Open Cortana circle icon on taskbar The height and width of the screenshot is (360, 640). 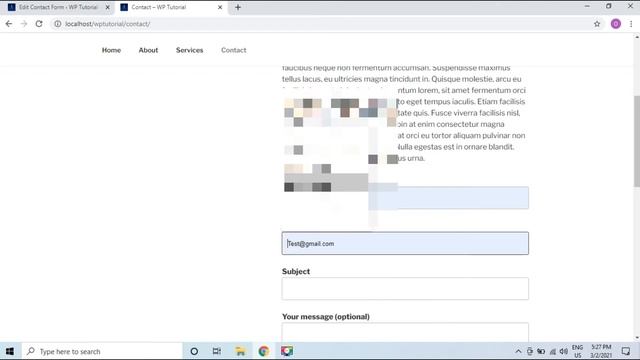tap(194, 351)
